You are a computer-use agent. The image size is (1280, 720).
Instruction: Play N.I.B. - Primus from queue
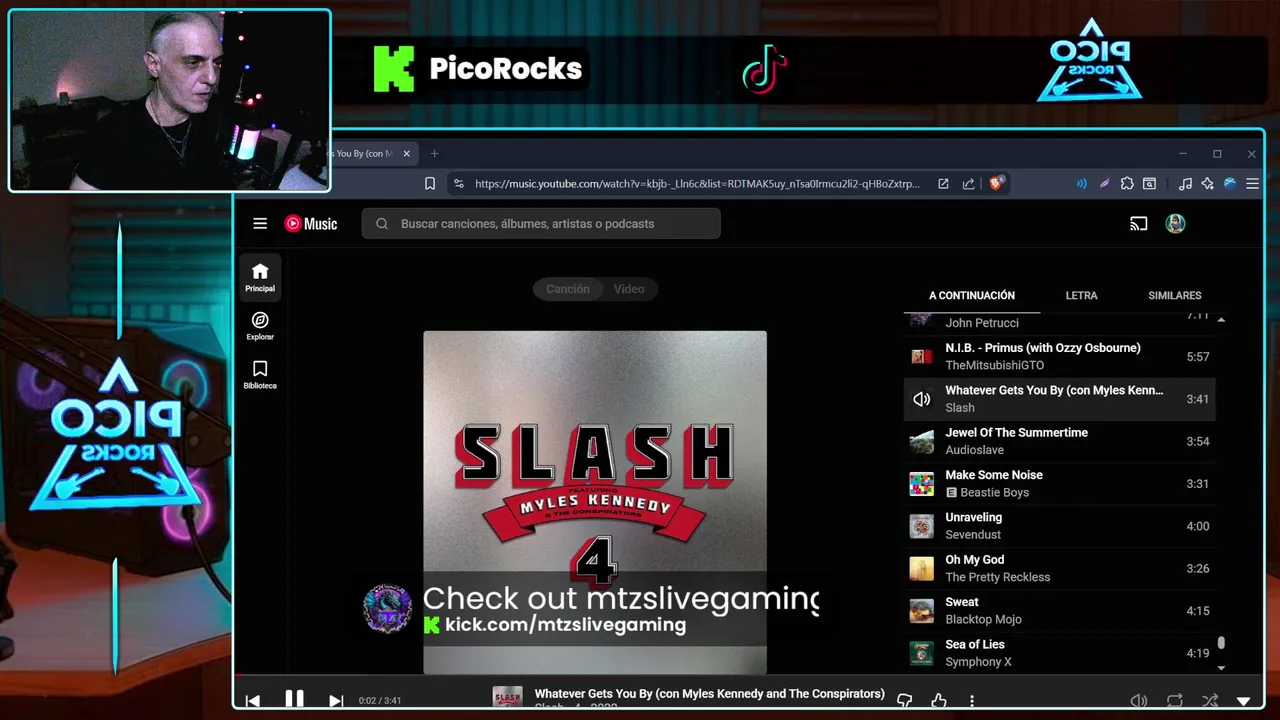pyautogui.click(x=1059, y=357)
